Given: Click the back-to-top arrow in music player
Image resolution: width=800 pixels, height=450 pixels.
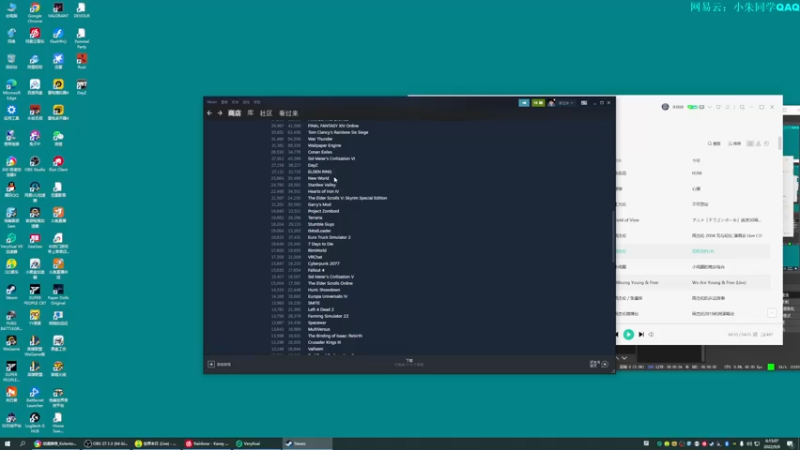Looking at the screenshot, I should pyautogui.click(x=772, y=313).
